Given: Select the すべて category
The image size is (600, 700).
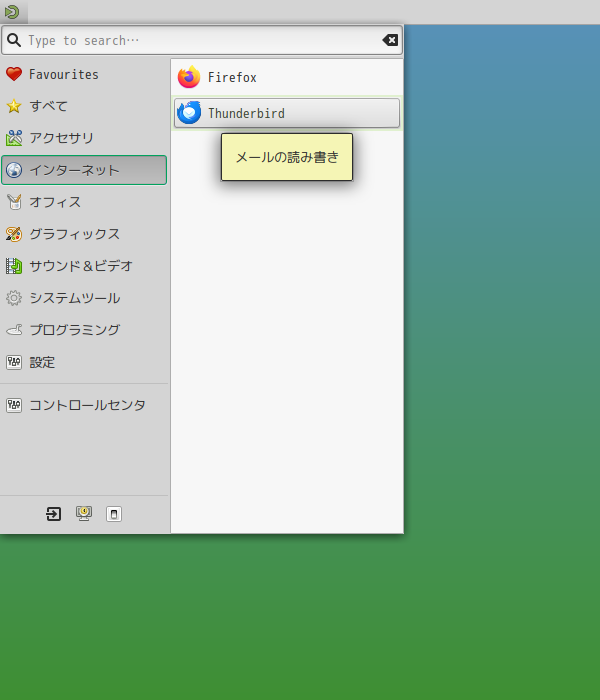Looking at the screenshot, I should [84, 106].
